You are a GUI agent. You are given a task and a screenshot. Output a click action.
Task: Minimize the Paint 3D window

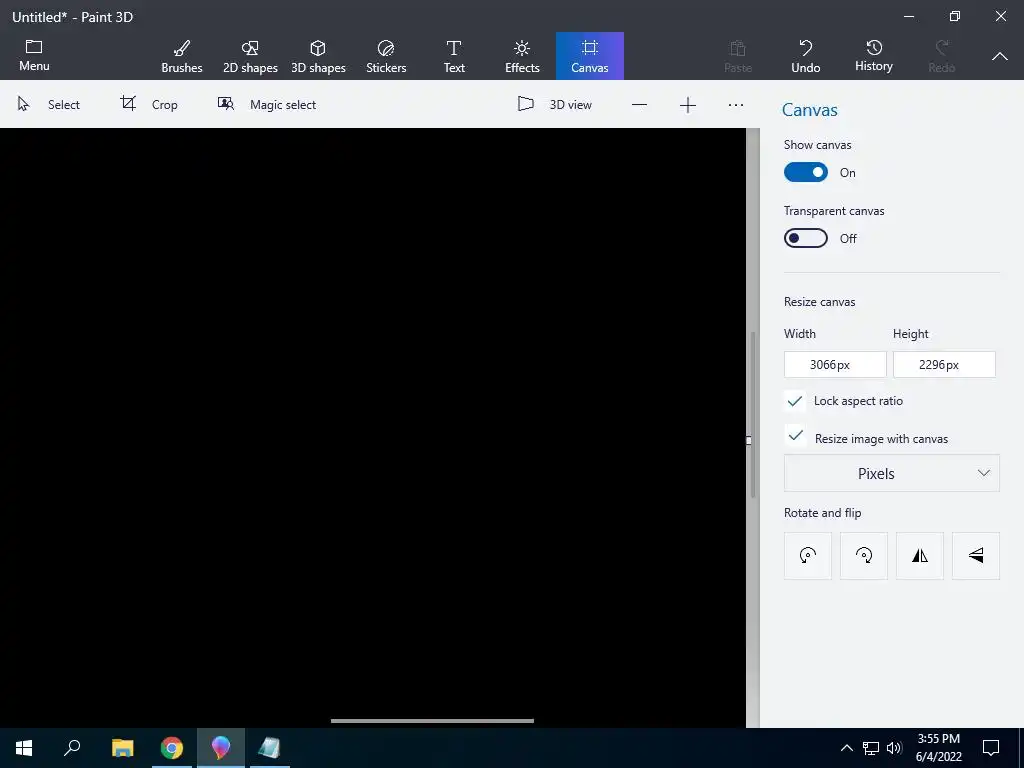pos(908,16)
